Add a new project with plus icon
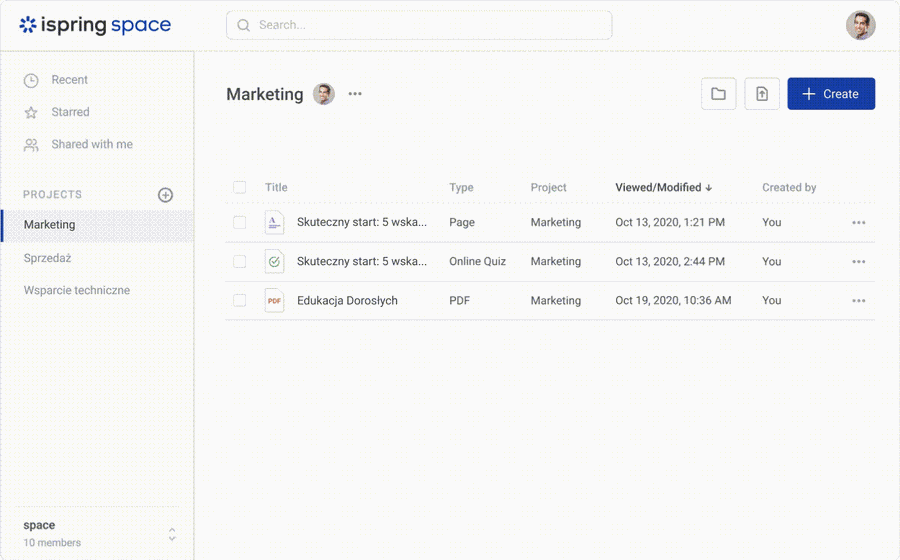Screen dimensions: 900x560 (x=166, y=195)
